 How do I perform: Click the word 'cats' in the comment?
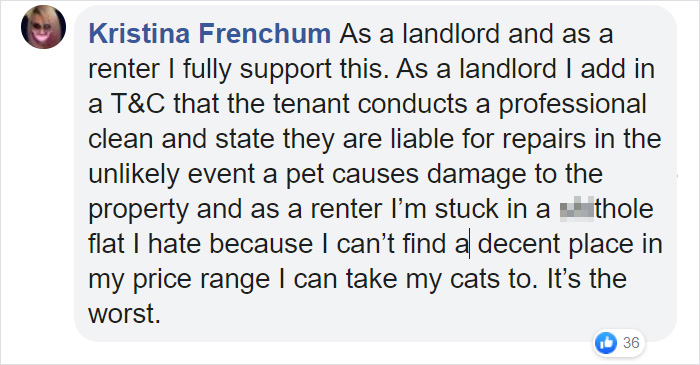(x=474, y=280)
